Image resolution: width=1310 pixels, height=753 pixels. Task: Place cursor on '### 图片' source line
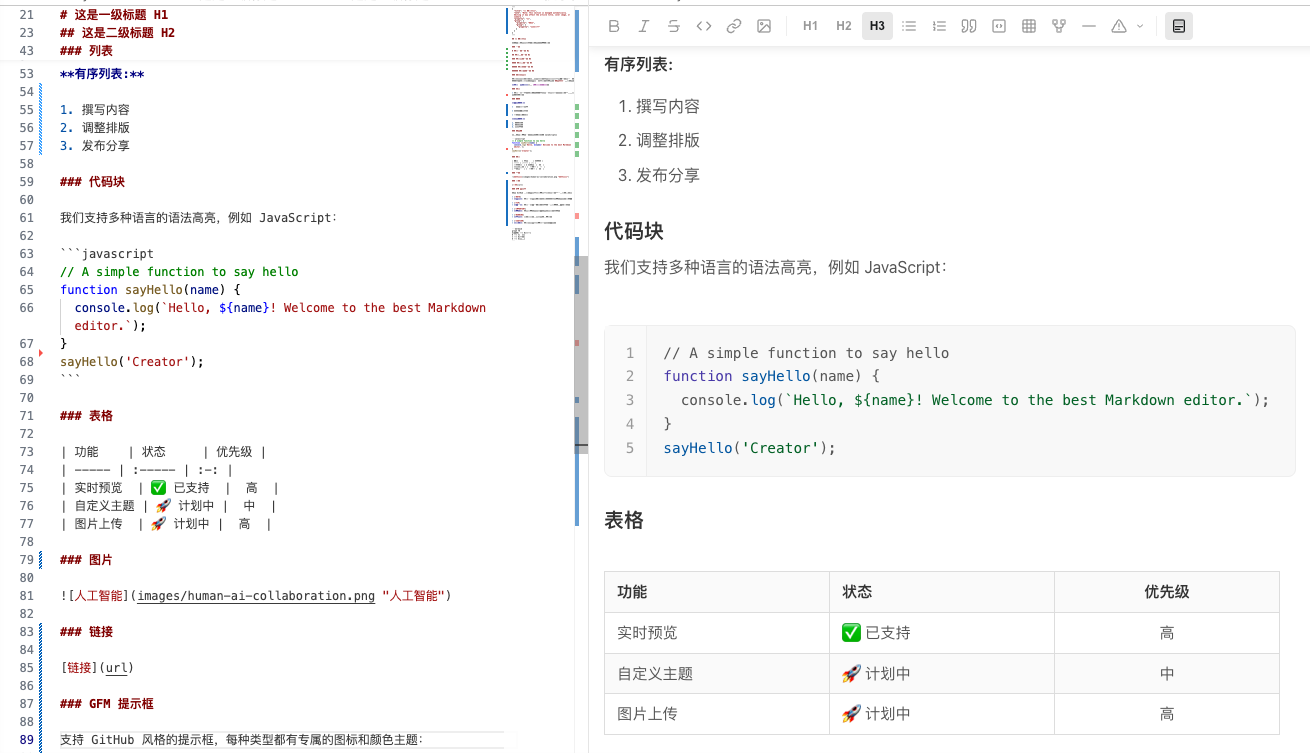coord(86,560)
